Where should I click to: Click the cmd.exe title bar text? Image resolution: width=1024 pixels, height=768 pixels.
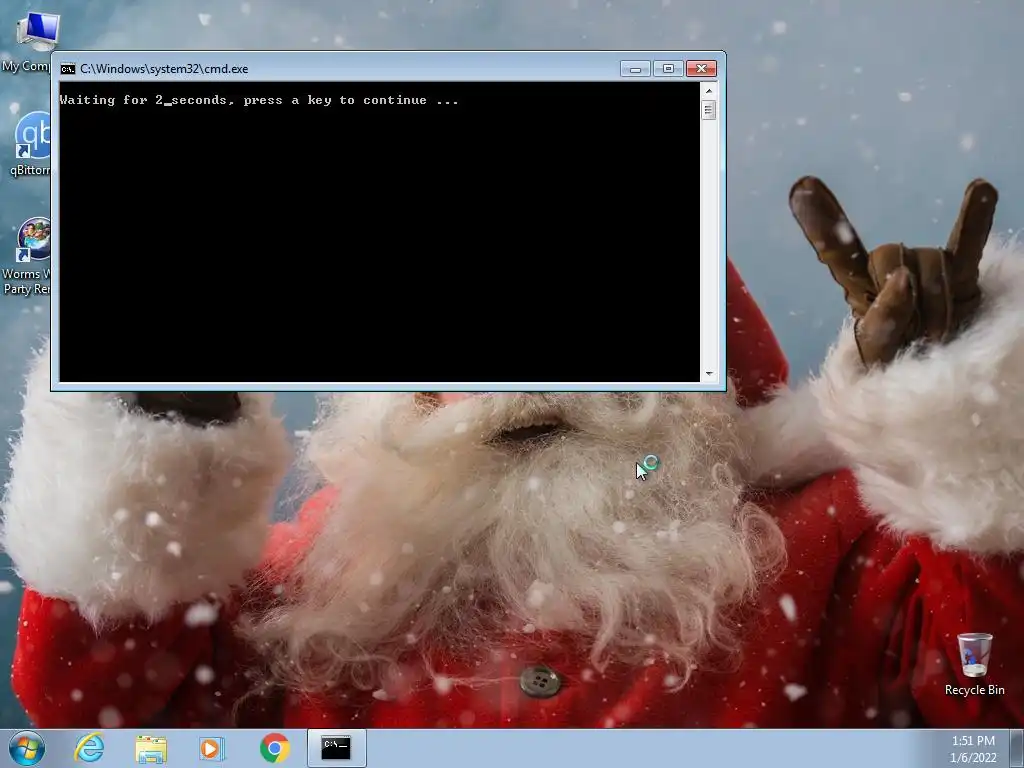click(164, 69)
